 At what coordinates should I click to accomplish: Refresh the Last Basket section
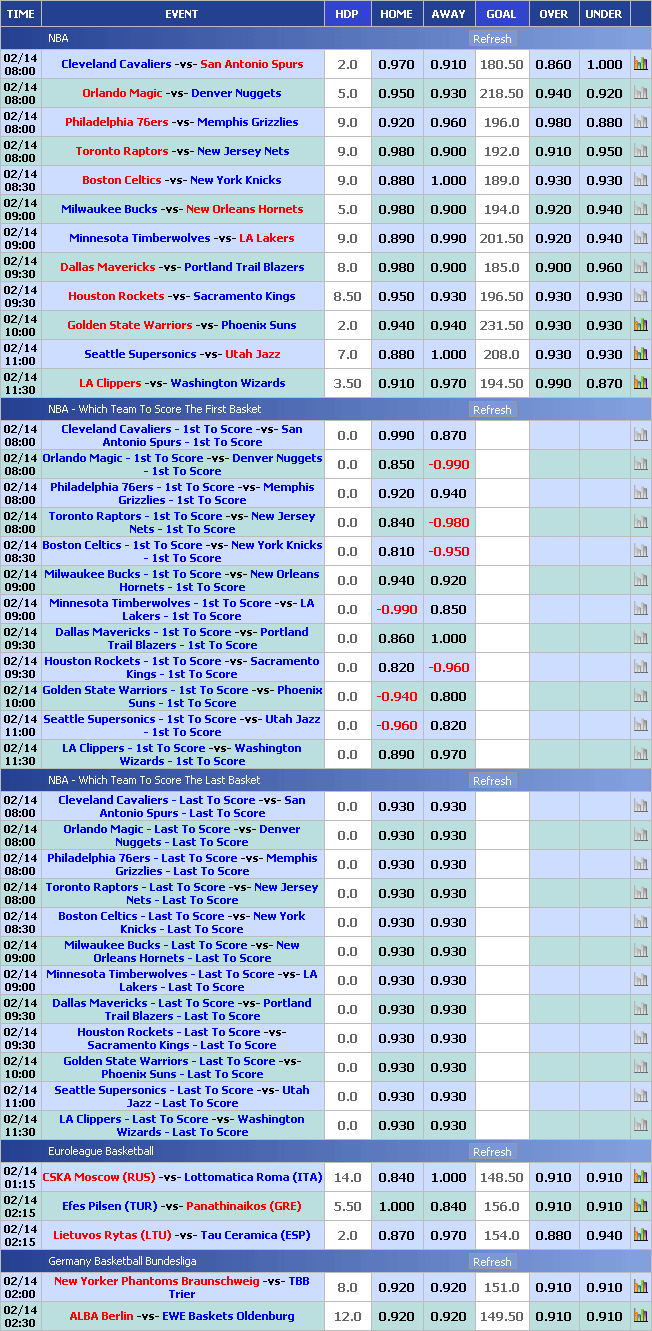tap(492, 781)
